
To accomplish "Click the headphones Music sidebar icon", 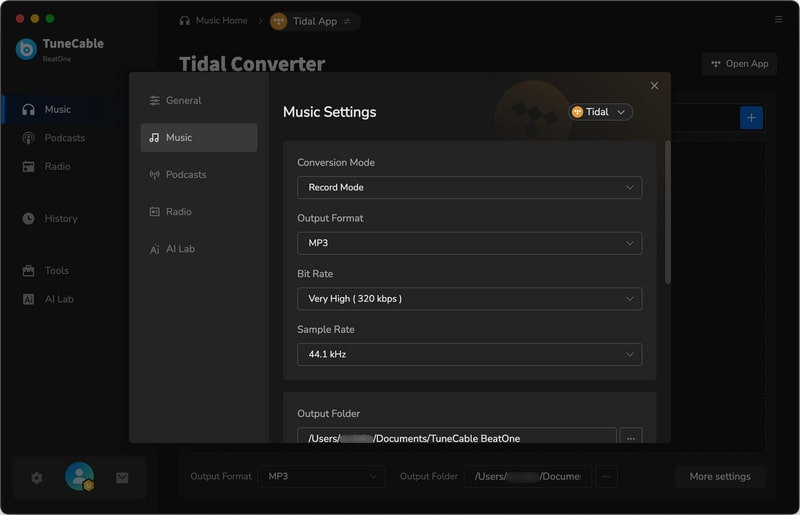I will [x=29, y=109].
